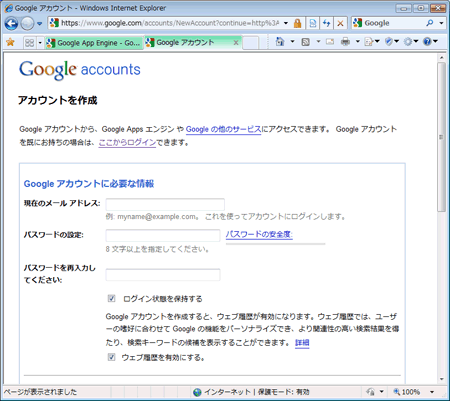450x401 pixels.
Task: Show Quick Tabs thumbnail grid
Action: 29,43
